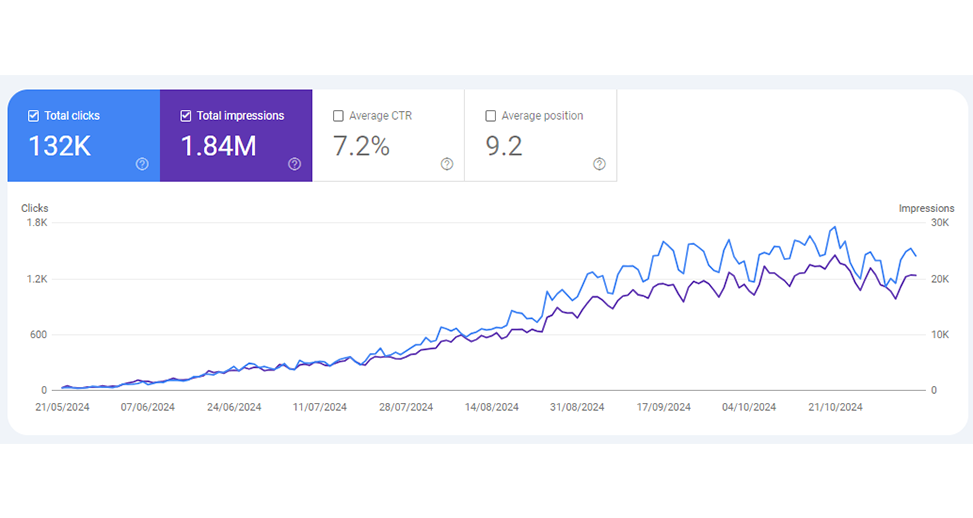Open the help icon on Total clicks card
973x518 pixels.
click(142, 164)
